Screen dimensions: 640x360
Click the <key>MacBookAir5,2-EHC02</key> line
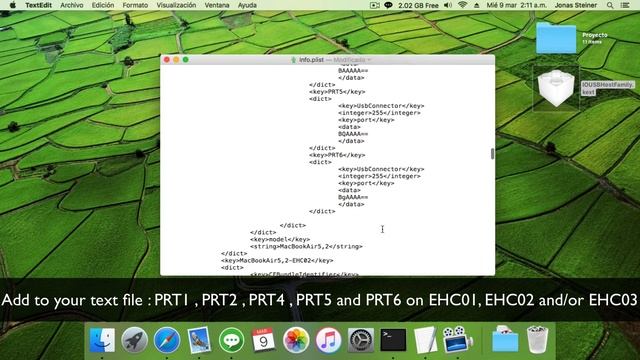coord(277,260)
